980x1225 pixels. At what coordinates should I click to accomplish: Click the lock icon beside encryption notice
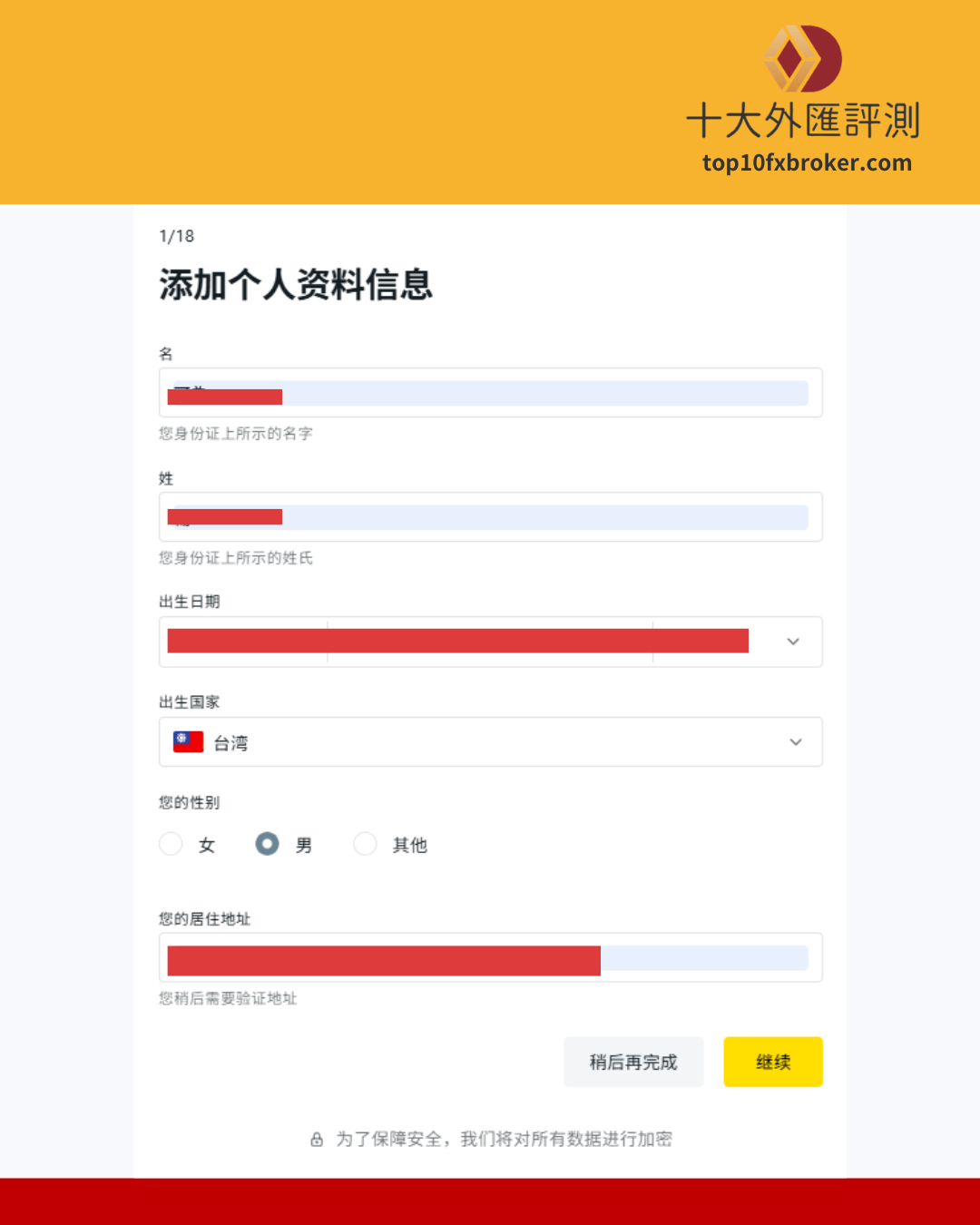tap(317, 1140)
